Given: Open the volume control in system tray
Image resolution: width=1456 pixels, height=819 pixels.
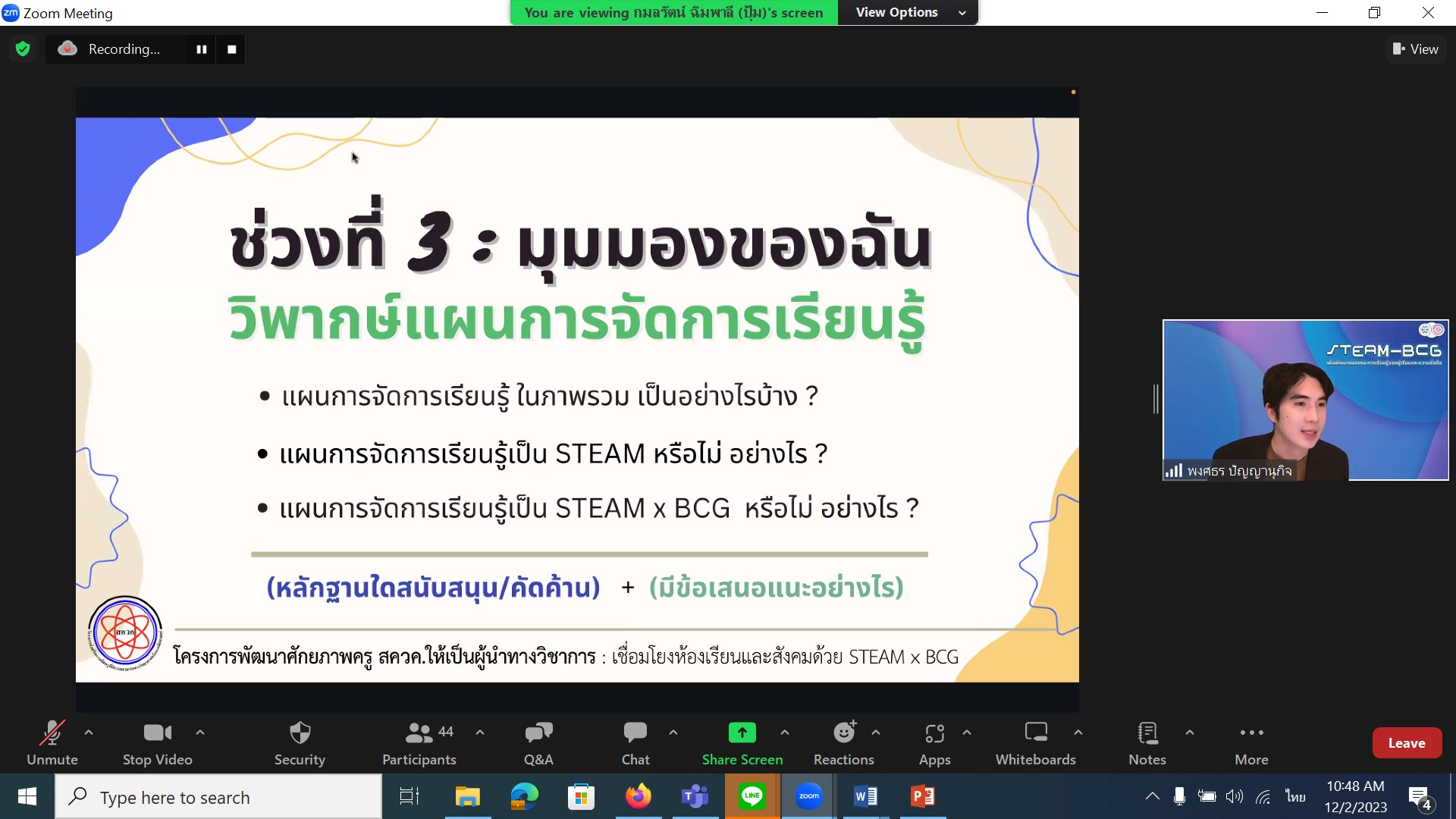Looking at the screenshot, I should click(1235, 796).
